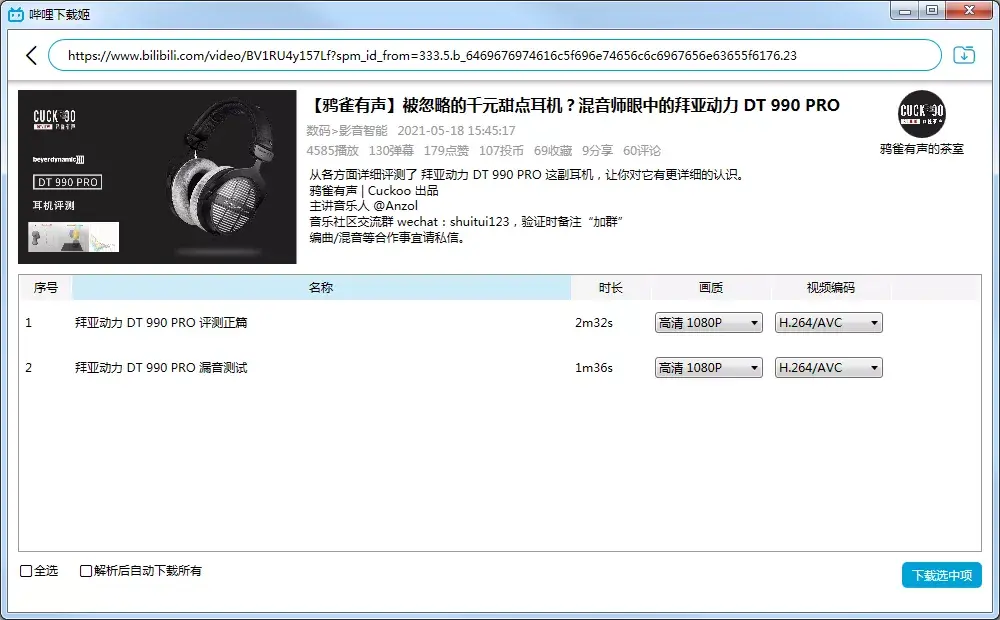This screenshot has height=620, width=1000.
Task: Click the duration value 1m36s
Action: click(594, 368)
